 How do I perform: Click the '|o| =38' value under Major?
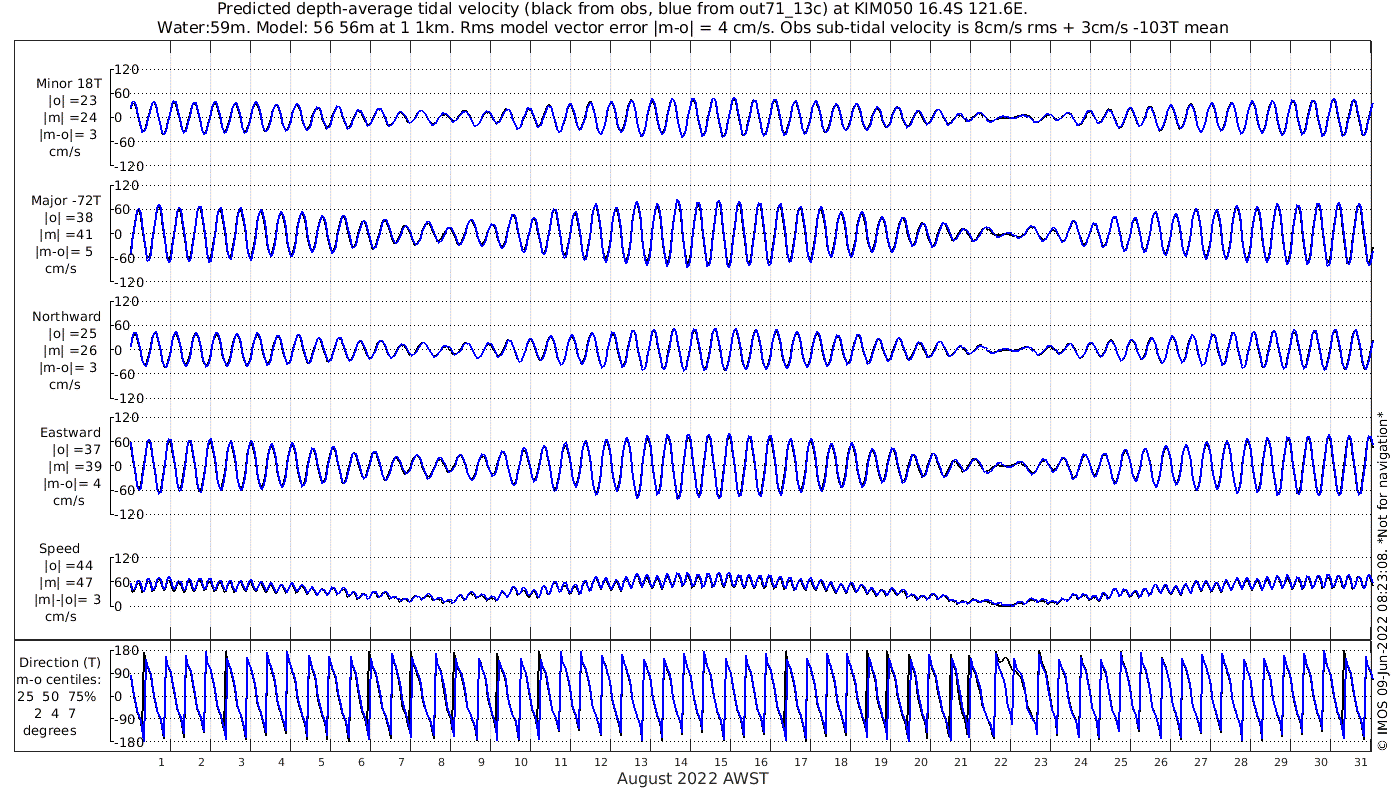coord(69,218)
